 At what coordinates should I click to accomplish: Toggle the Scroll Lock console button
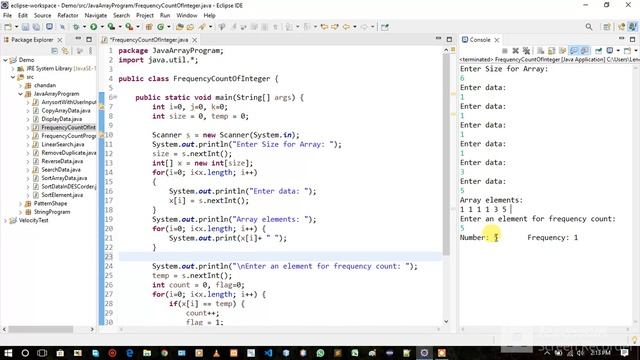pos(551,51)
